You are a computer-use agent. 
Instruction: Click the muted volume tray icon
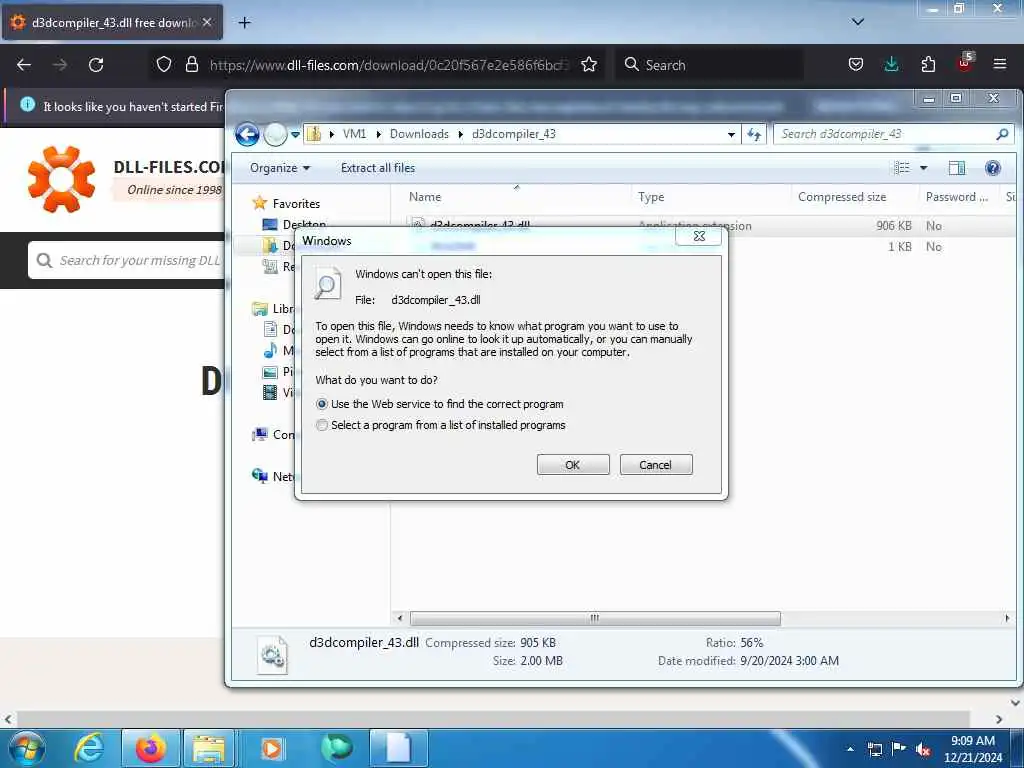click(923, 749)
